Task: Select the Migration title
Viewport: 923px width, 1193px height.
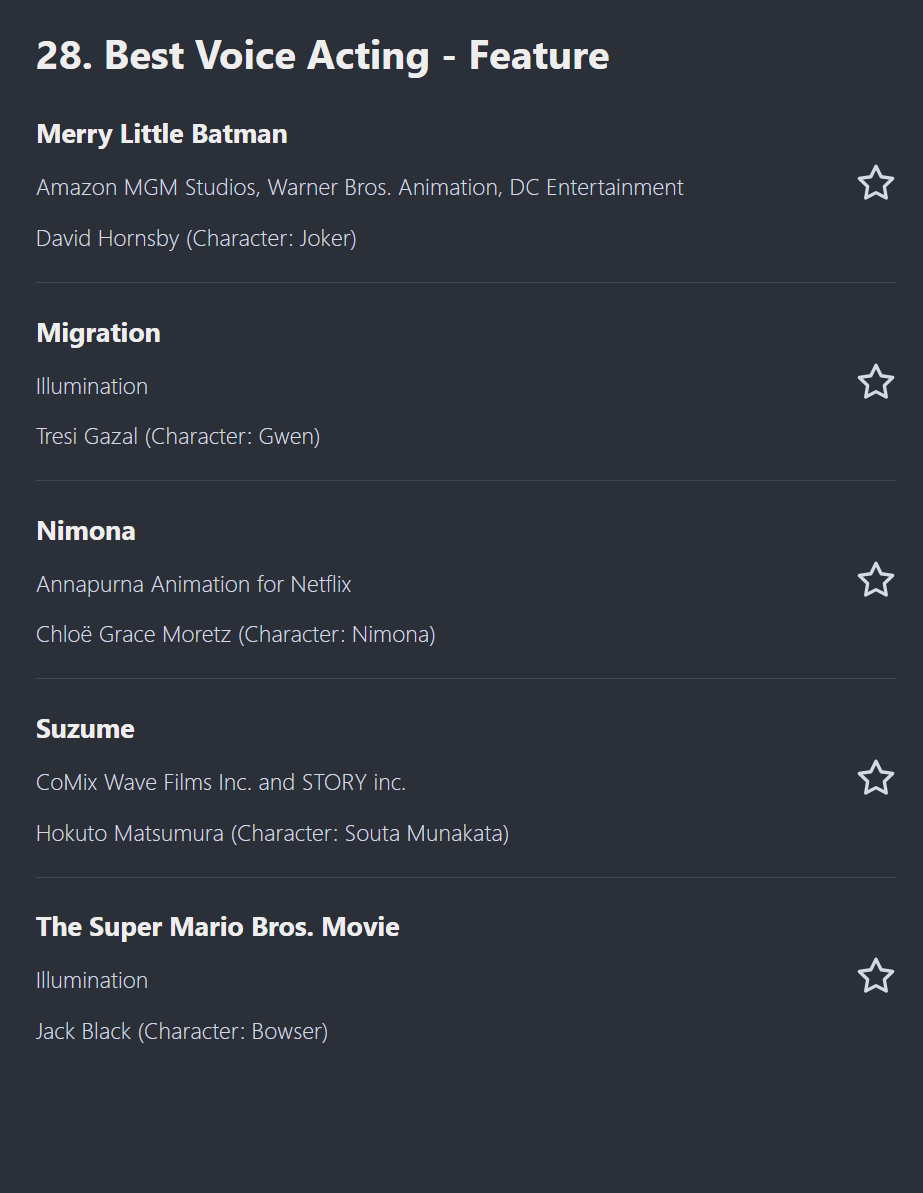Action: click(98, 332)
